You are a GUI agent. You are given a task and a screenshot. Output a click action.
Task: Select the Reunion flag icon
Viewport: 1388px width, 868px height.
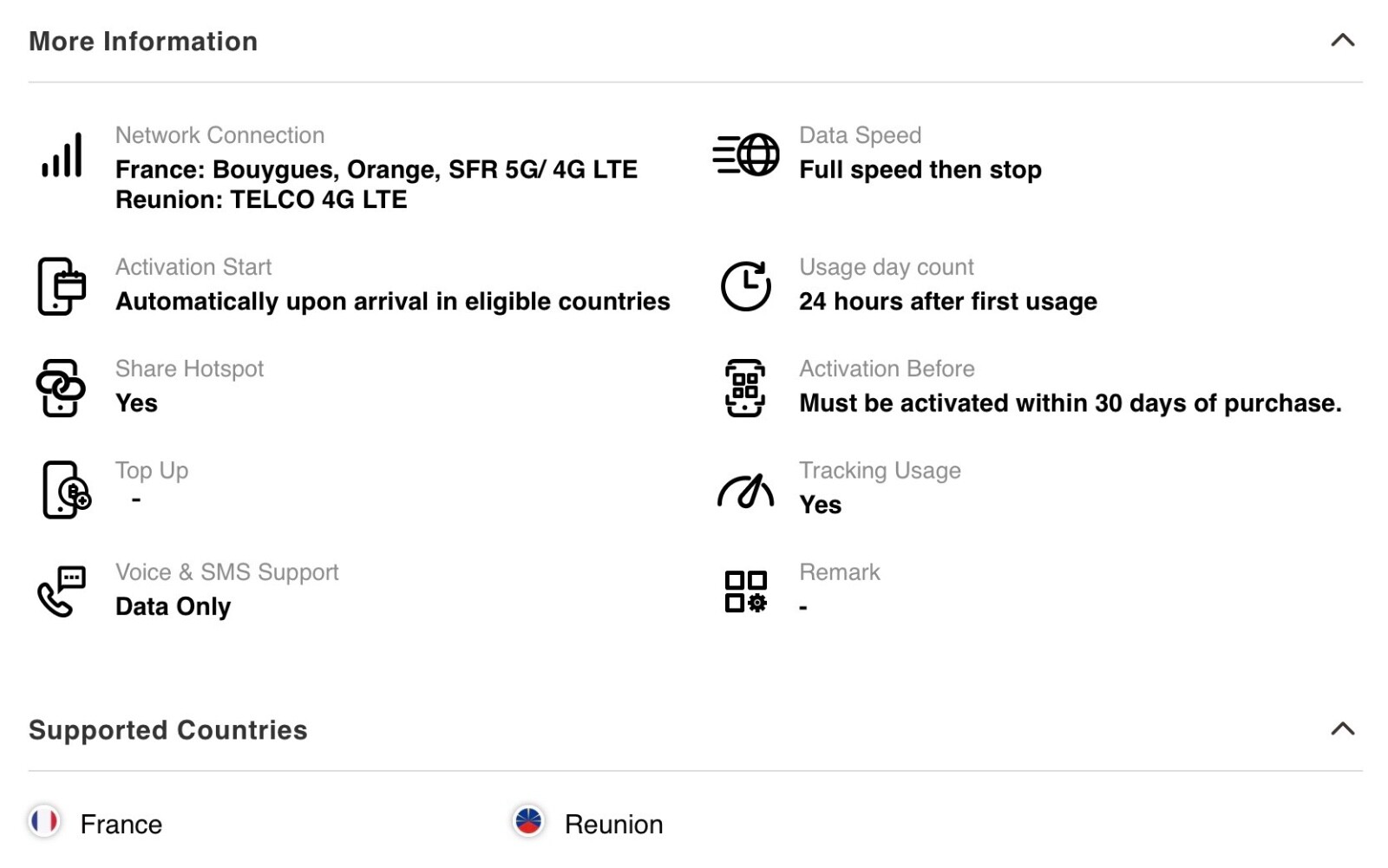point(528,820)
